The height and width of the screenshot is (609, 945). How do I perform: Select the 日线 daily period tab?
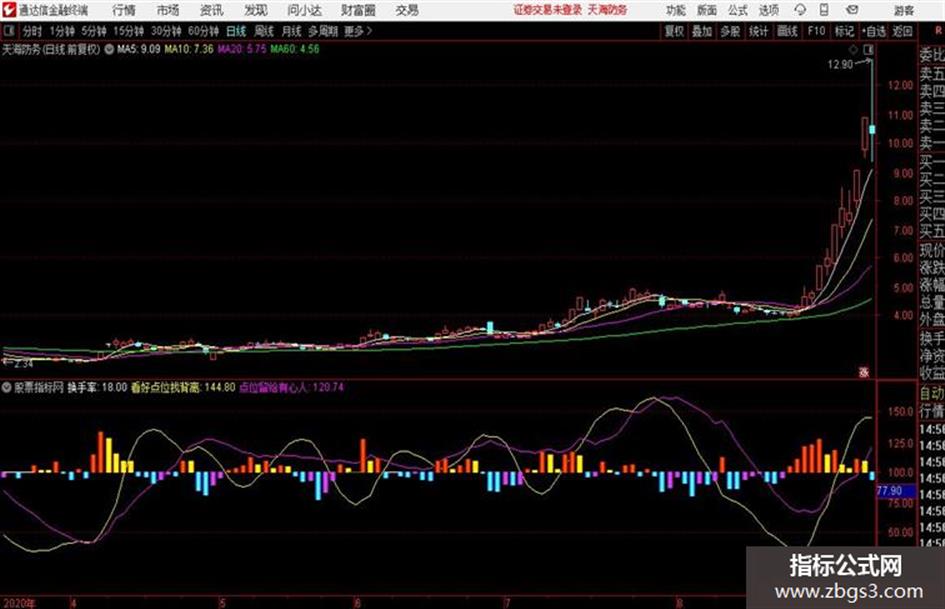pos(236,31)
